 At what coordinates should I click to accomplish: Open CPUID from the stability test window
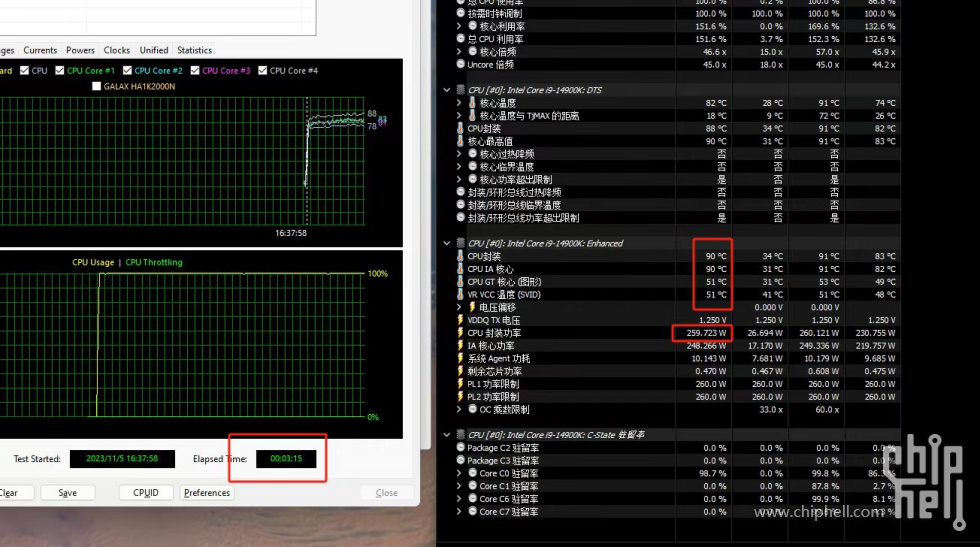point(146,493)
